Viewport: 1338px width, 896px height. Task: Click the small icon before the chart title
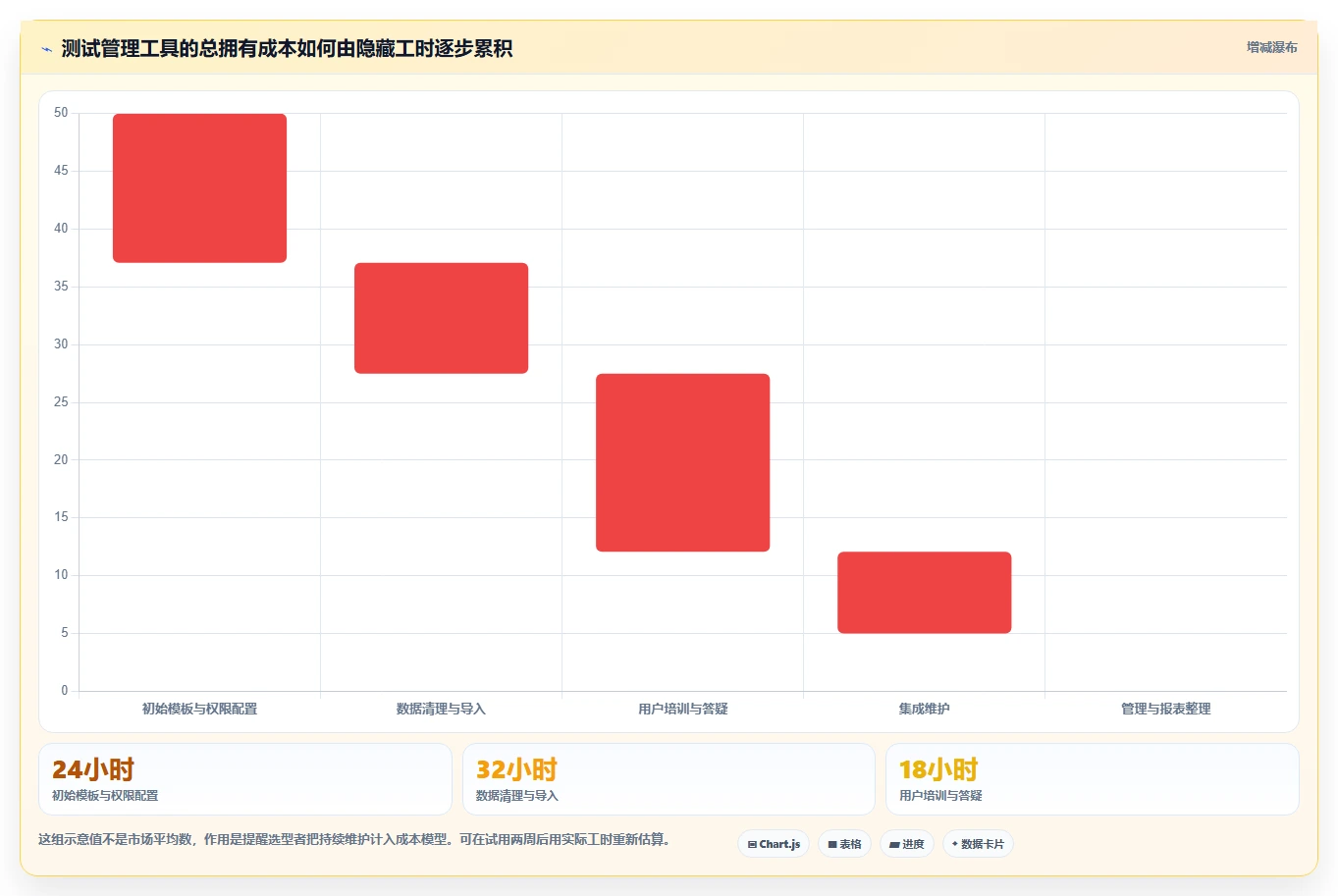coord(46,49)
